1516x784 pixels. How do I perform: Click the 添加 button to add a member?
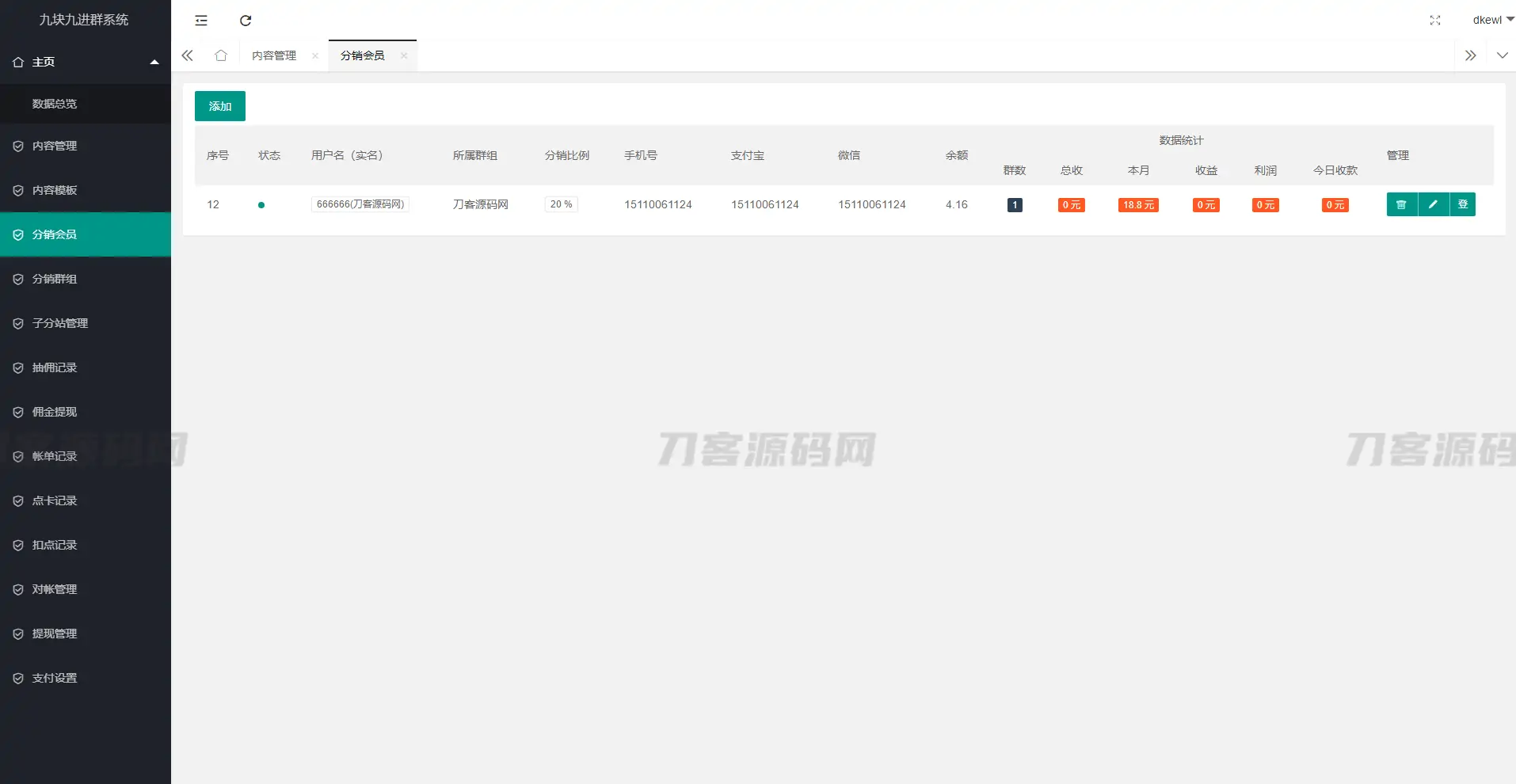(x=219, y=105)
